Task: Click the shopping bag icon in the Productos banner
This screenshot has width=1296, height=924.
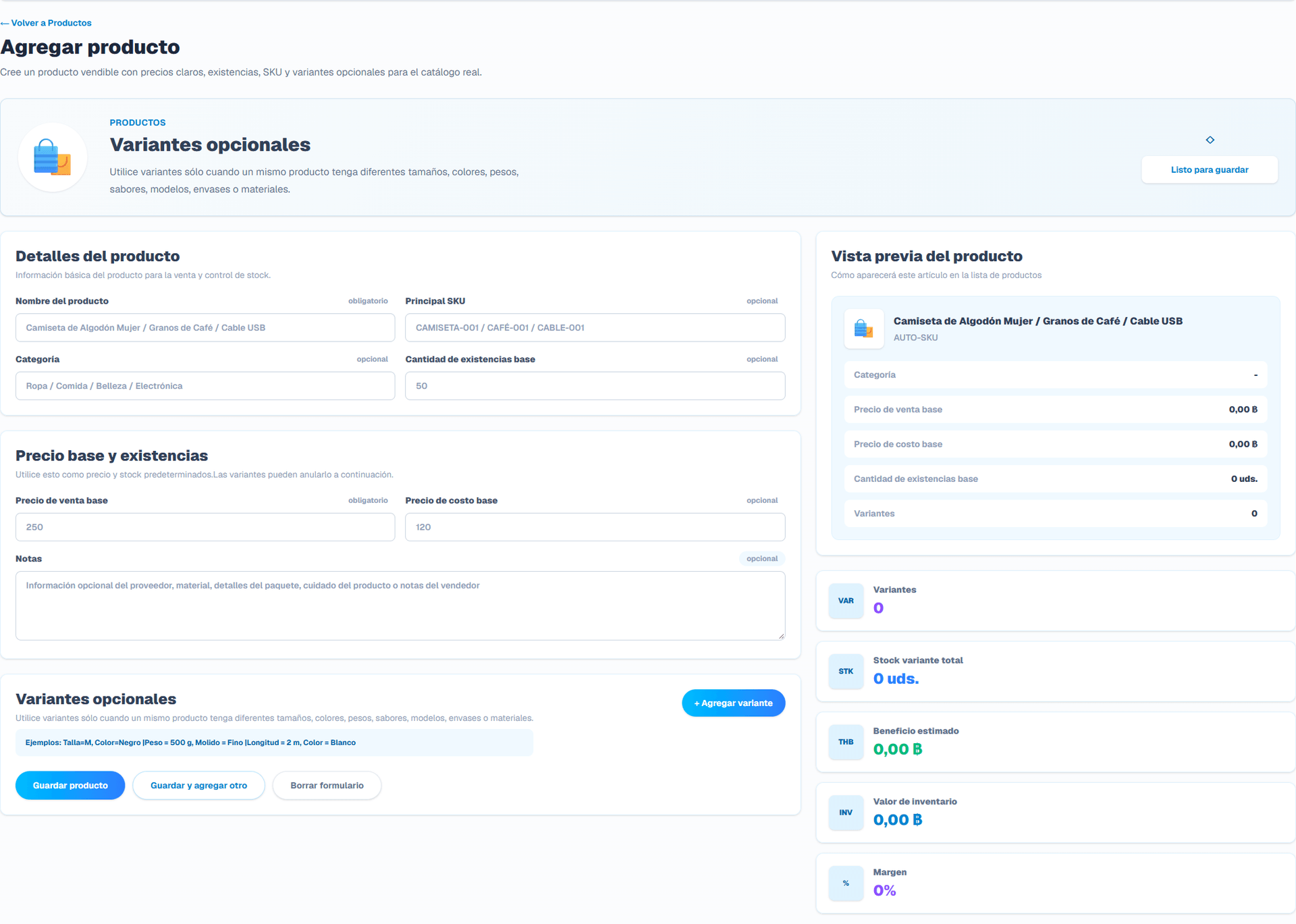Action: point(53,157)
